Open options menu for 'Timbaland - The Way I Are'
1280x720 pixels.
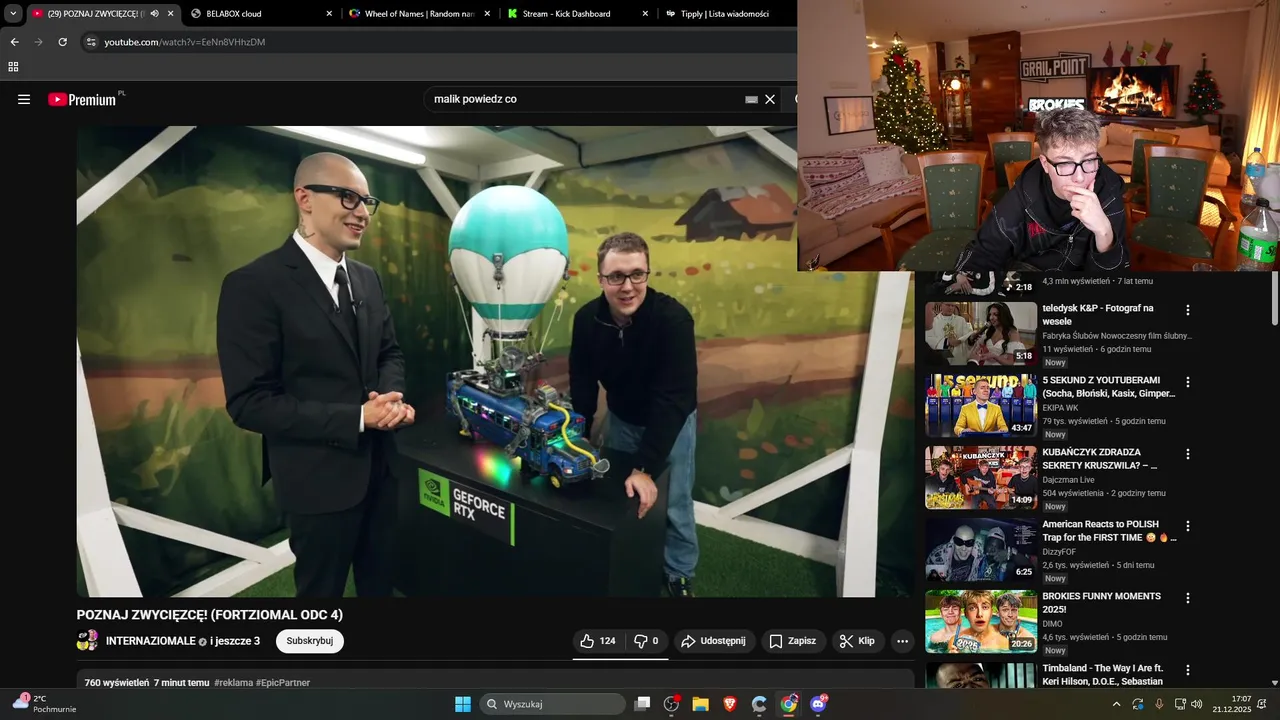(1188, 670)
